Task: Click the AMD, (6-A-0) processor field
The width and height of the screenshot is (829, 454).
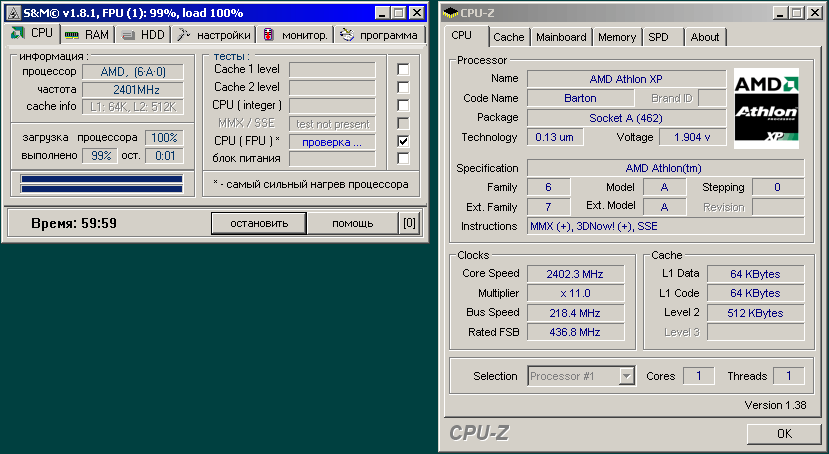Action: click(133, 72)
